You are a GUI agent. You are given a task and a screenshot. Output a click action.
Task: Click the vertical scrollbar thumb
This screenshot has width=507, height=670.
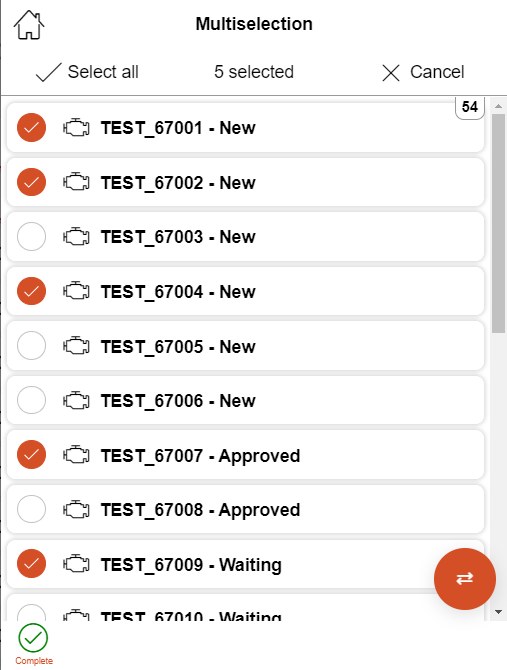pyautogui.click(x=498, y=223)
